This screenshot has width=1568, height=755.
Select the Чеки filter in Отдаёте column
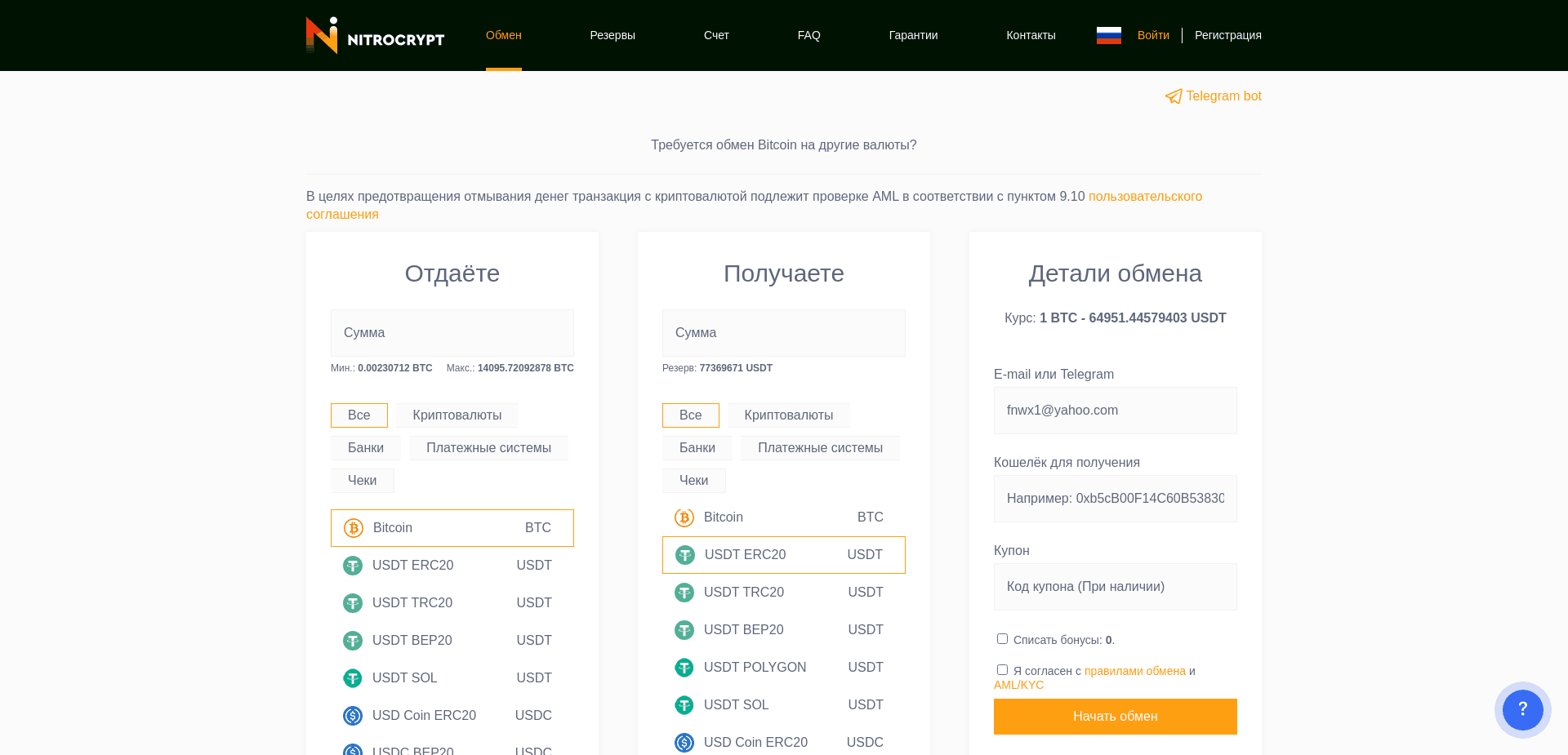pyautogui.click(x=363, y=480)
